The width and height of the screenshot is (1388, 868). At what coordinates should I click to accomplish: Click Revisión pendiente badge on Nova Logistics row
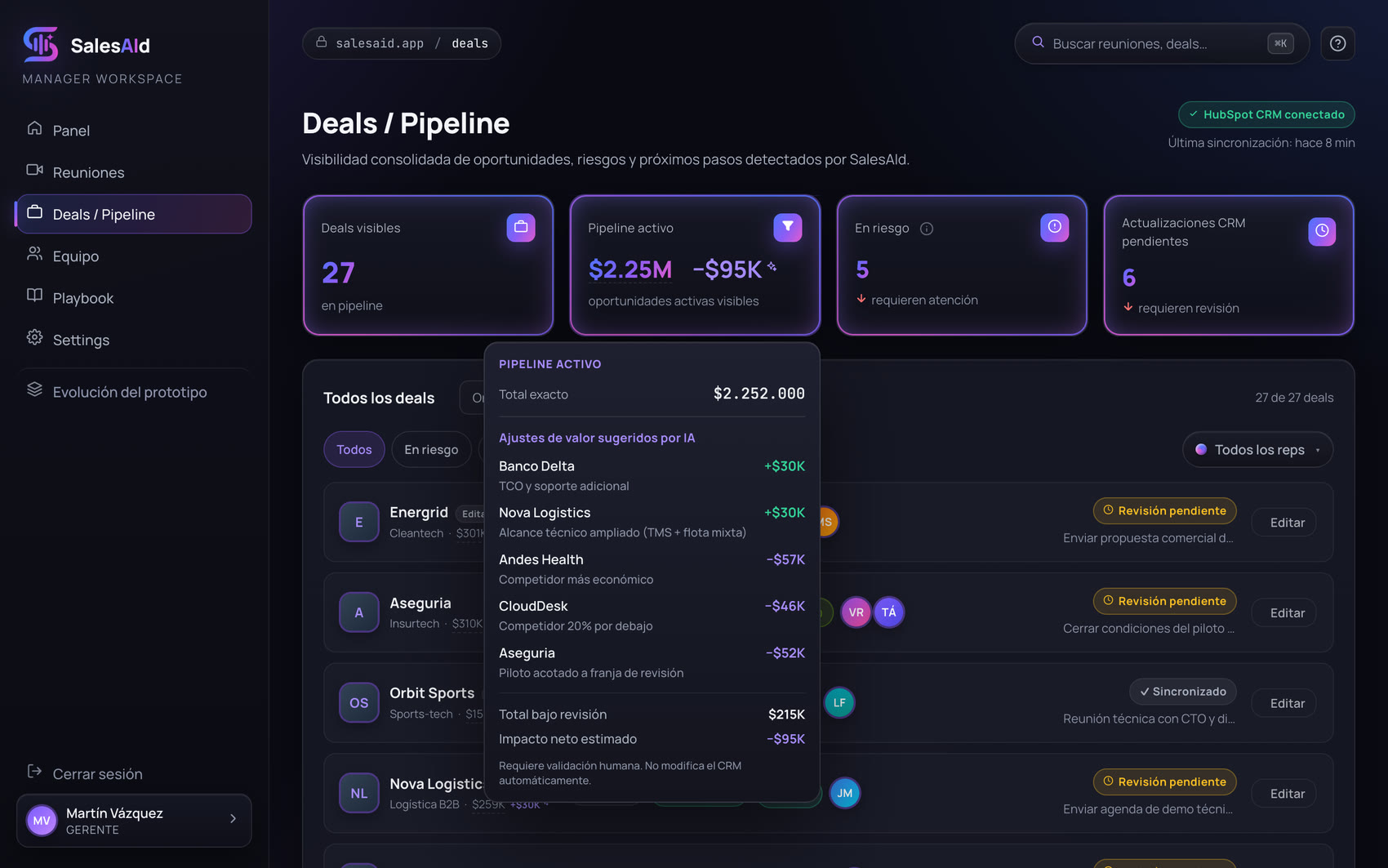[1164, 781]
